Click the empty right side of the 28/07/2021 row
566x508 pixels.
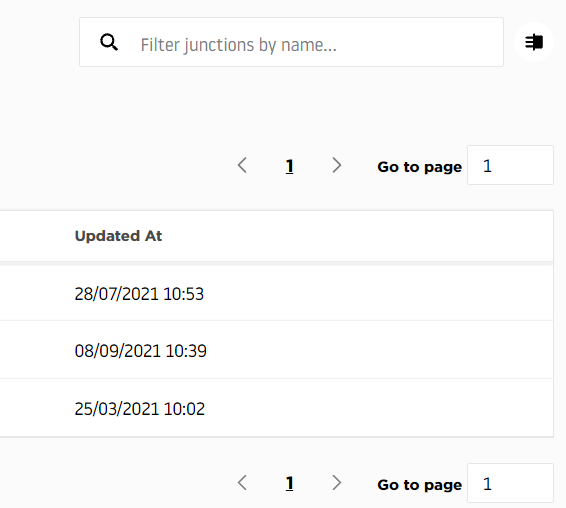379,293
